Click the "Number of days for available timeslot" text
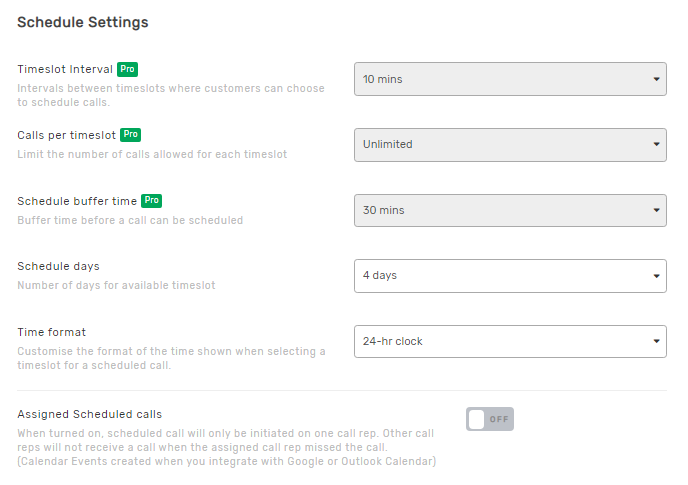Image resolution: width=688 pixels, height=485 pixels. point(116,286)
